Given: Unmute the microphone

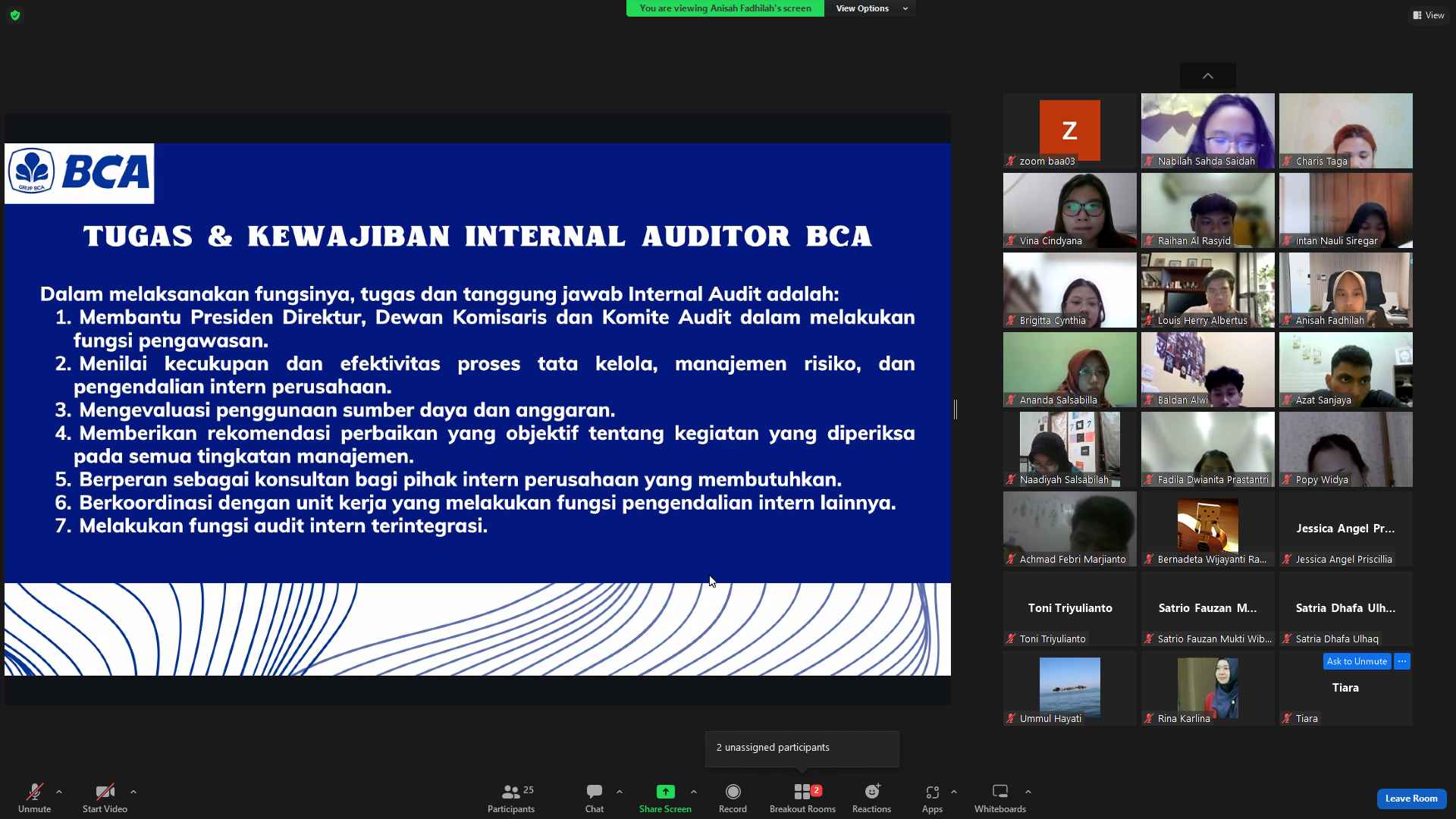Looking at the screenshot, I should [35, 798].
